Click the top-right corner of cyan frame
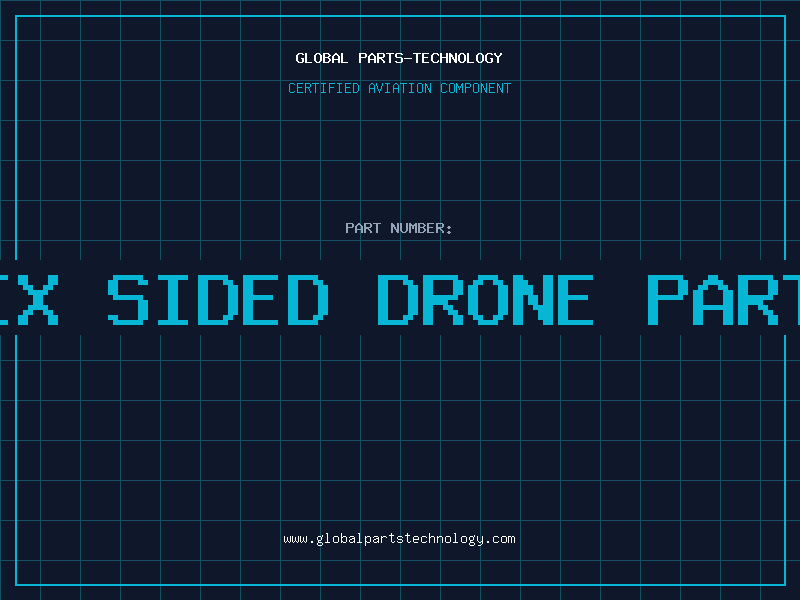The image size is (800, 600). click(x=785, y=16)
